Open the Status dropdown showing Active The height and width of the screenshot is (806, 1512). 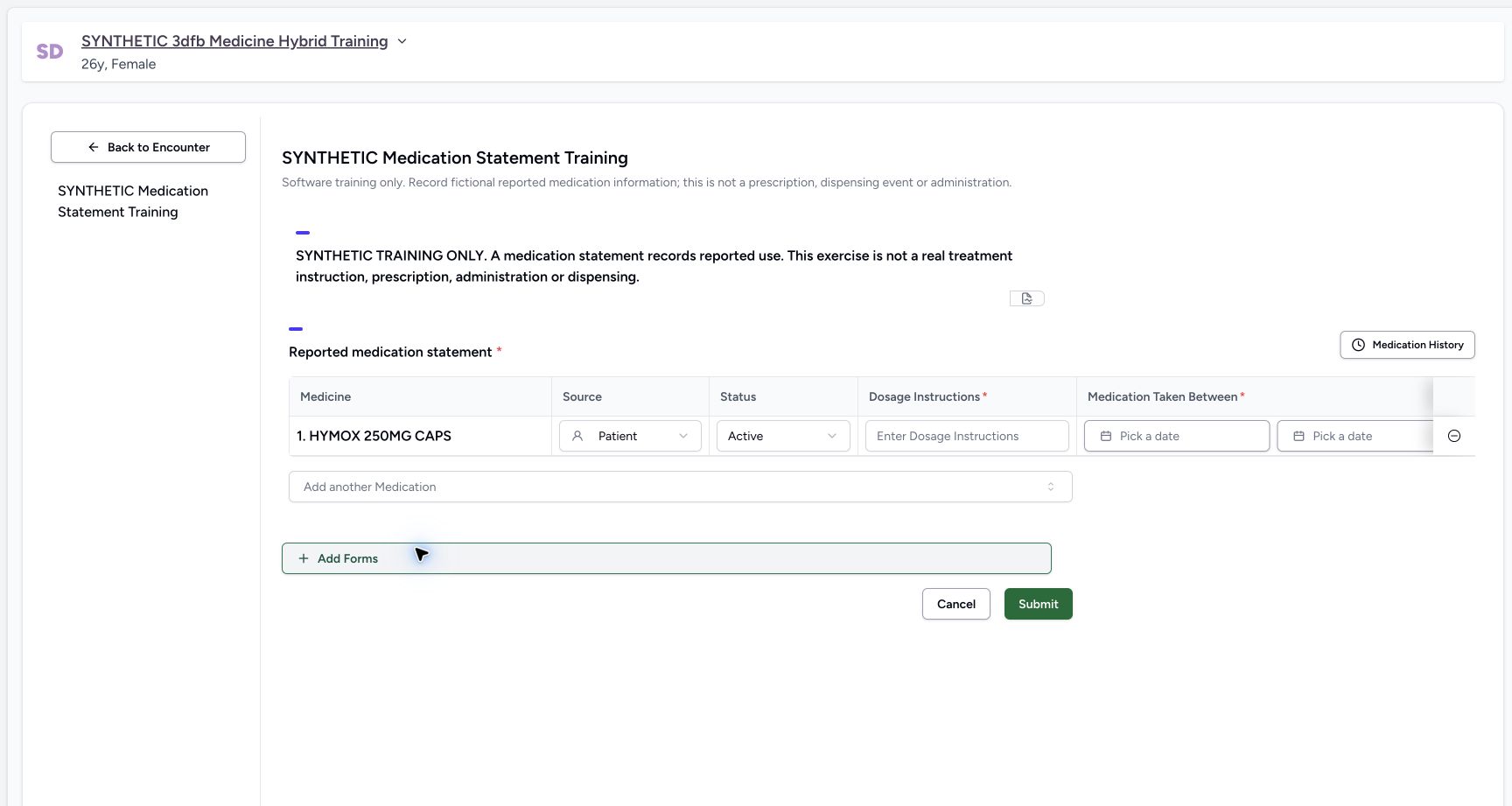tap(783, 436)
